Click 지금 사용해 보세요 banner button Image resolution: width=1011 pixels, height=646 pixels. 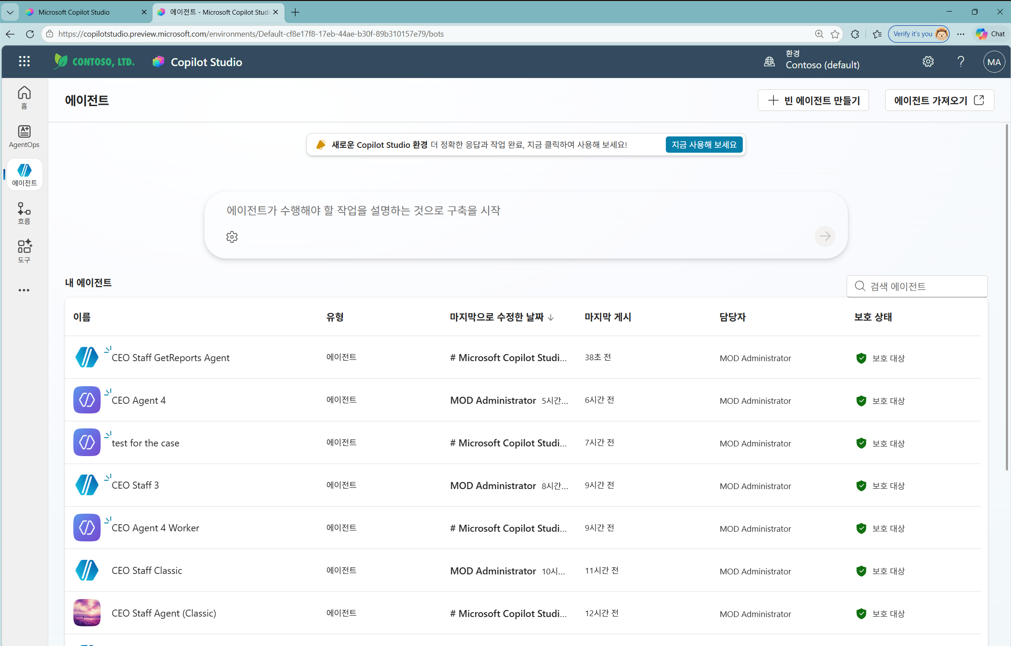[x=704, y=144]
